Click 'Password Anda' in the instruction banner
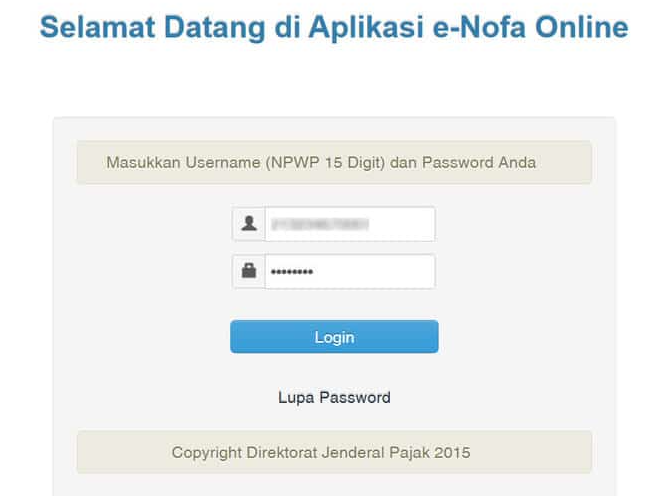This screenshot has height=496, width=670. (479, 163)
